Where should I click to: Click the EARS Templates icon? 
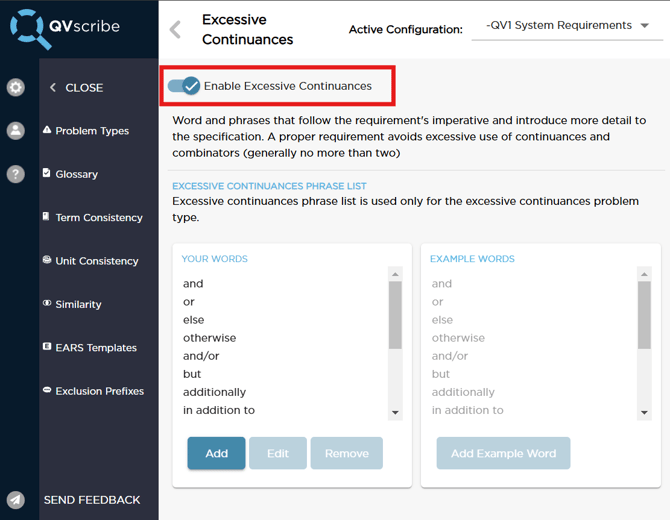tap(47, 347)
